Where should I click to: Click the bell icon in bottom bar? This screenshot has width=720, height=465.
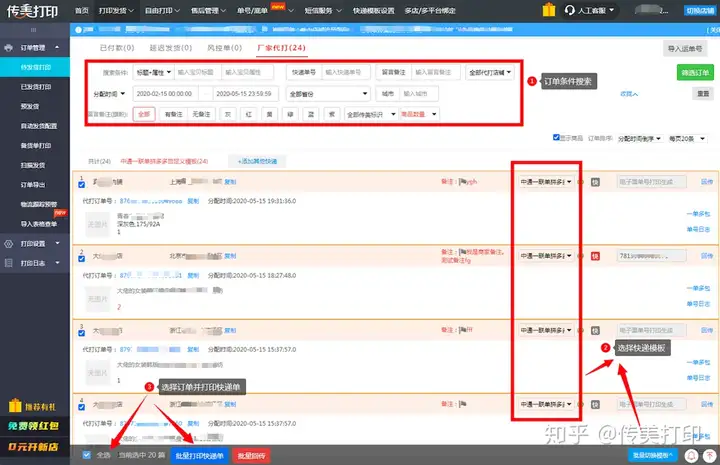(691, 455)
